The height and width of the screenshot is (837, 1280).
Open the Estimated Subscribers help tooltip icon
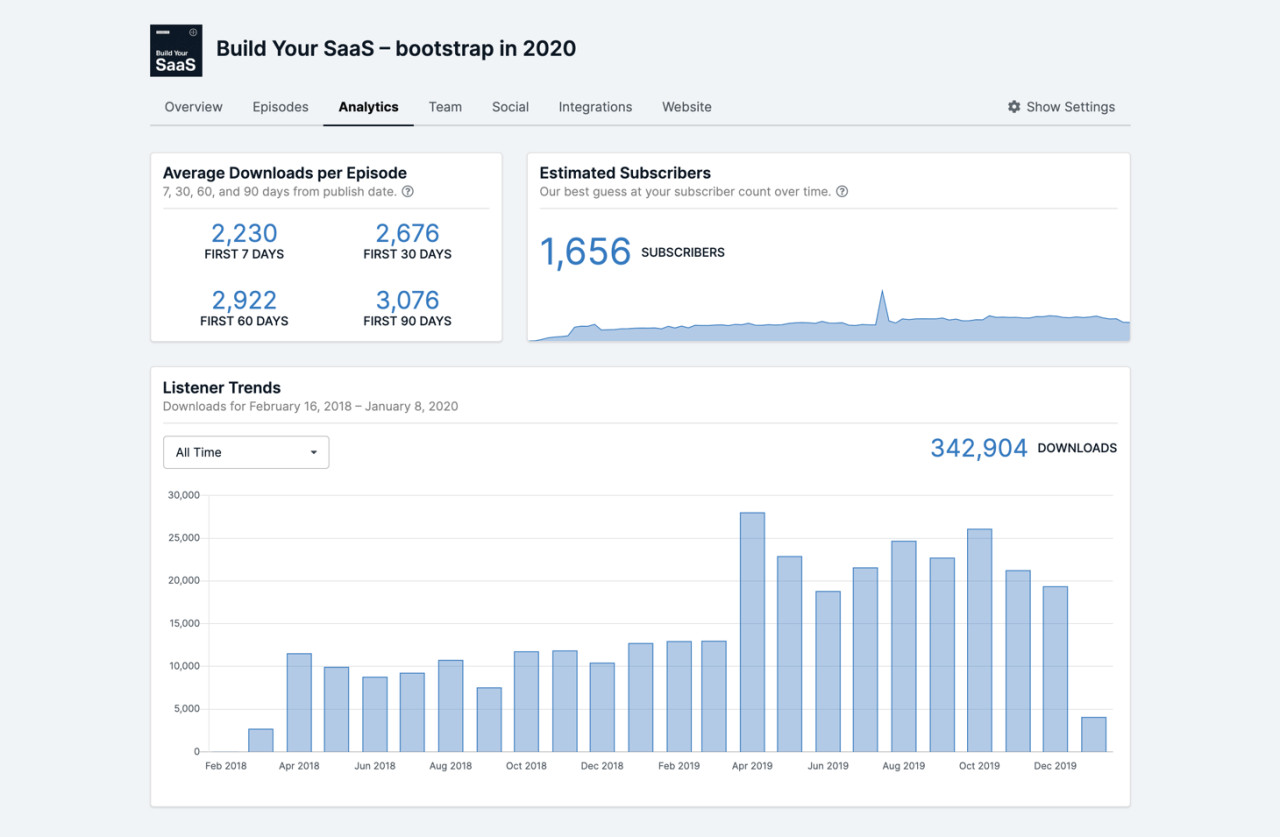point(841,191)
